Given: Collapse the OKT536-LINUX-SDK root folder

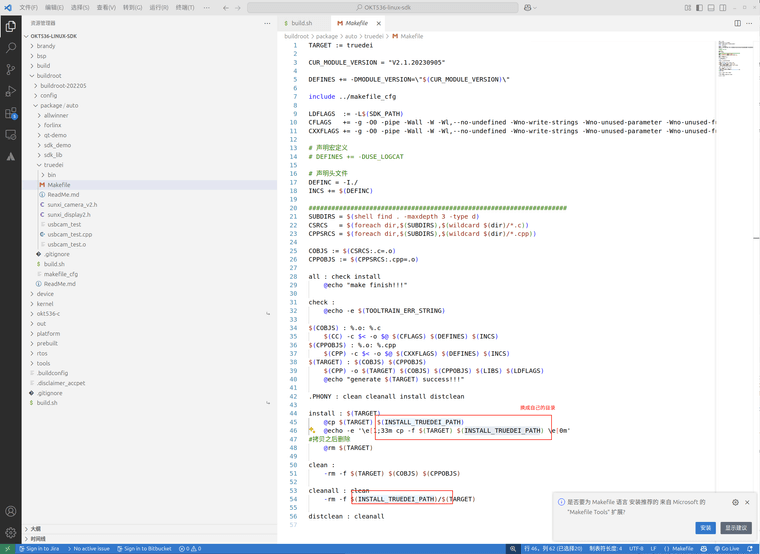Looking at the screenshot, I should pyautogui.click(x=150, y=36).
